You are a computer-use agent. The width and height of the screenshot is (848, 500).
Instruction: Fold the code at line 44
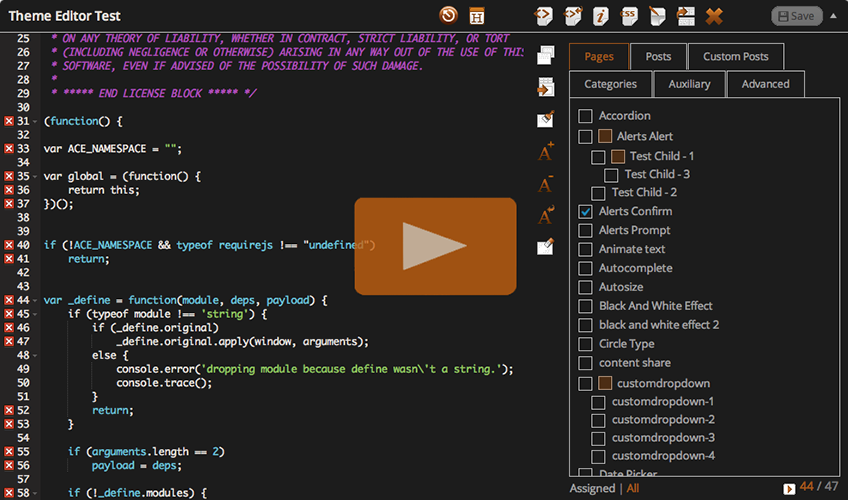click(37, 300)
